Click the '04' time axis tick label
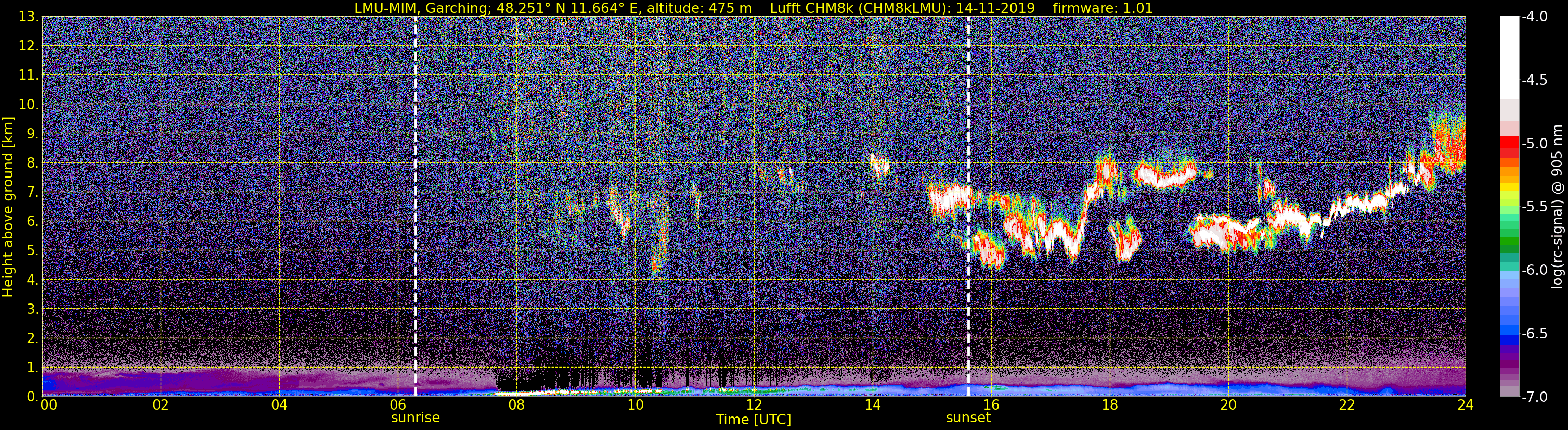 (279, 406)
